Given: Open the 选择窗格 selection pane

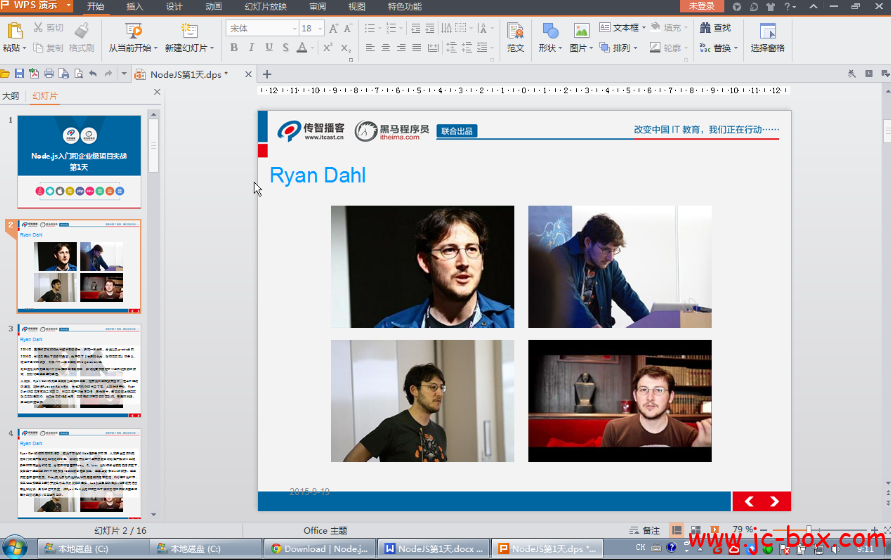Looking at the screenshot, I should (x=767, y=31).
